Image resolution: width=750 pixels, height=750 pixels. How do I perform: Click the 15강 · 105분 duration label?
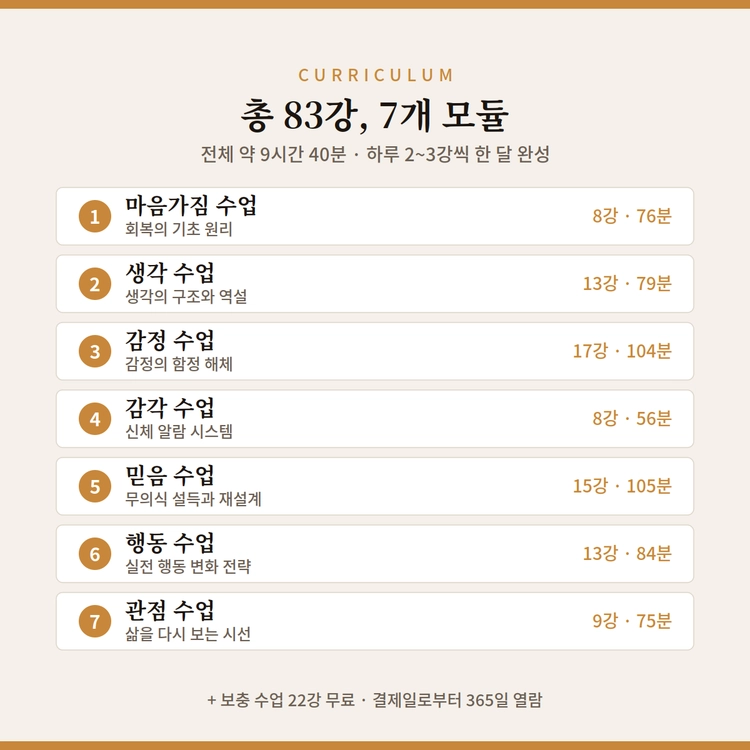[x=622, y=486]
